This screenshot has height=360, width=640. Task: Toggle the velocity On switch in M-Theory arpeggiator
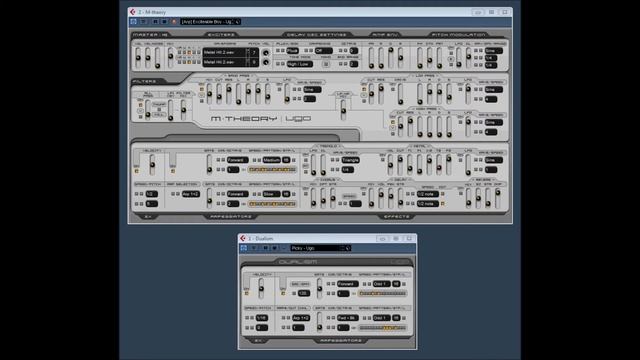(136, 171)
